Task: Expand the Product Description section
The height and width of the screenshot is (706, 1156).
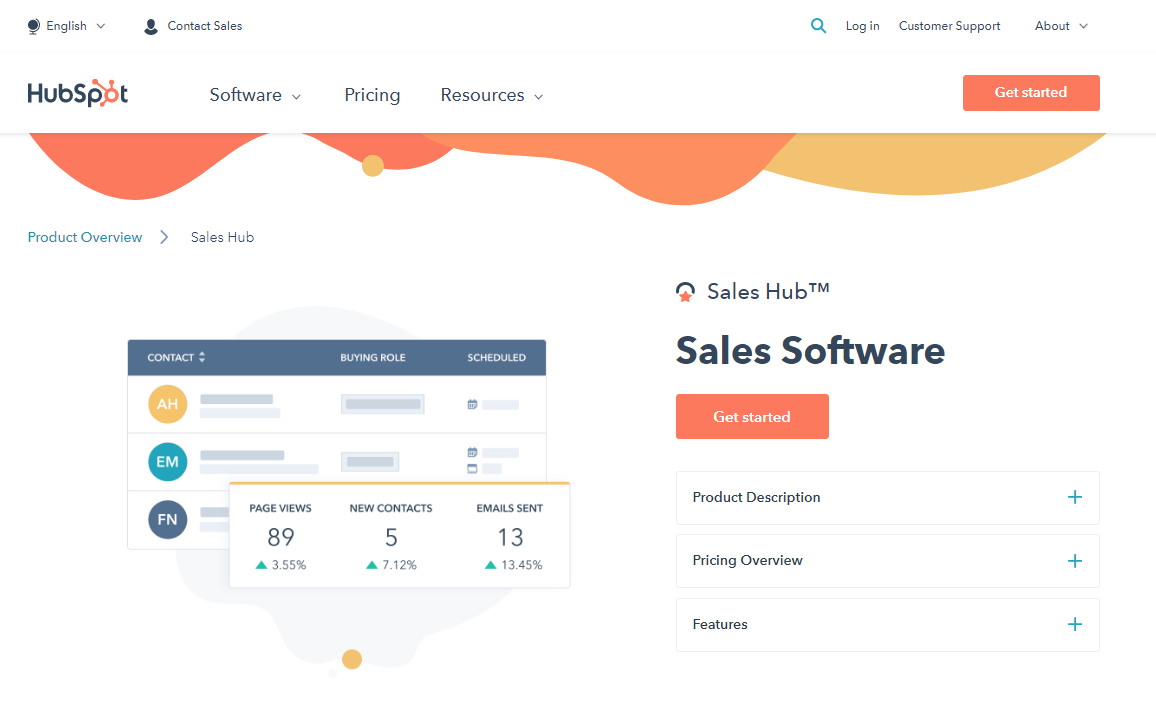Action: [888, 498]
